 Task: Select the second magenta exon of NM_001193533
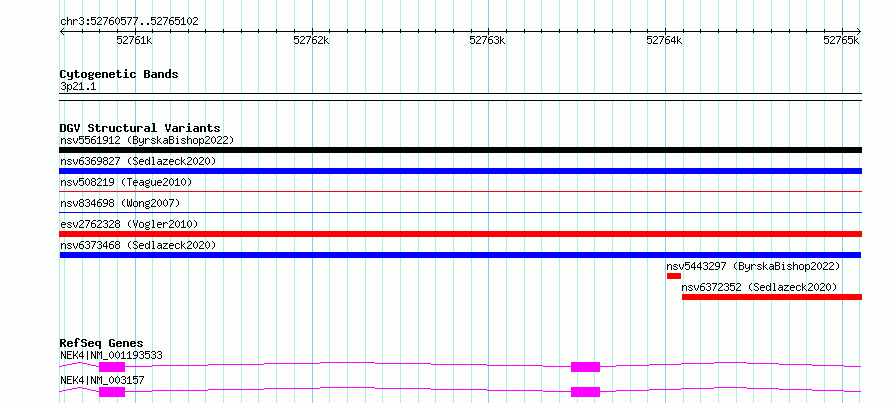tap(585, 367)
